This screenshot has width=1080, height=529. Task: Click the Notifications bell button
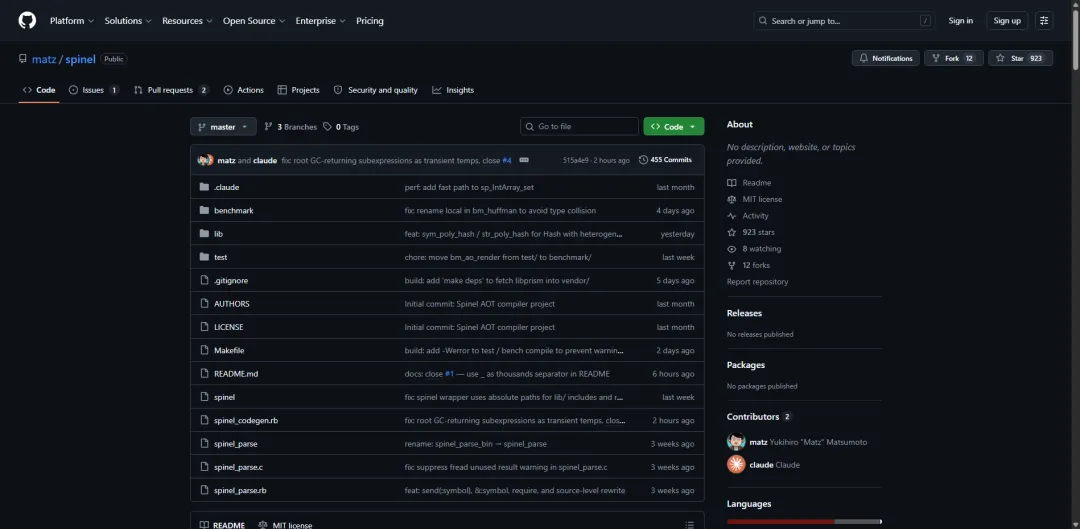pos(886,59)
